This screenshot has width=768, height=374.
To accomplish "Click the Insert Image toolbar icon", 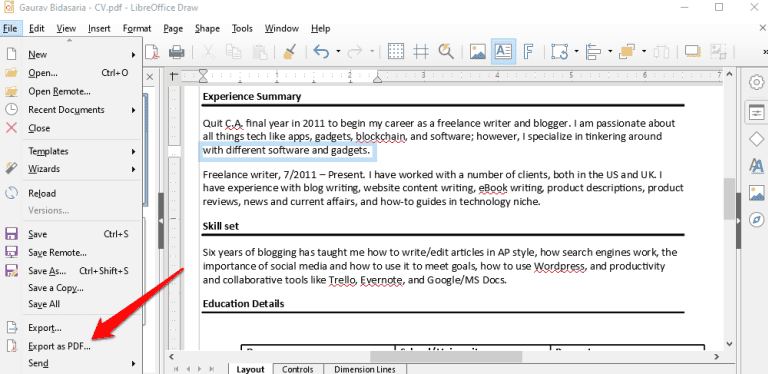I will pyautogui.click(x=478, y=51).
